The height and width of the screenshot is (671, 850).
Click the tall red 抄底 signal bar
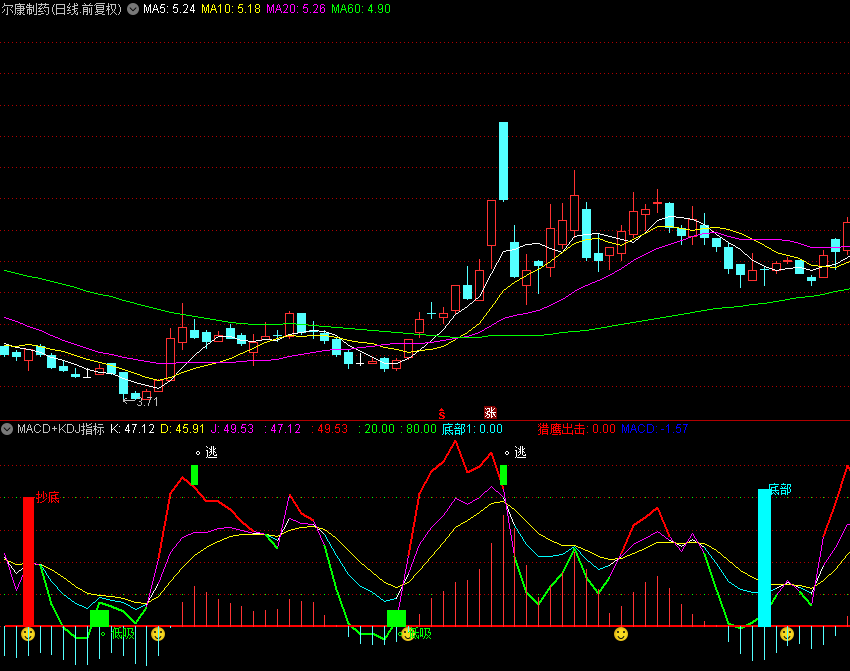(x=28, y=562)
